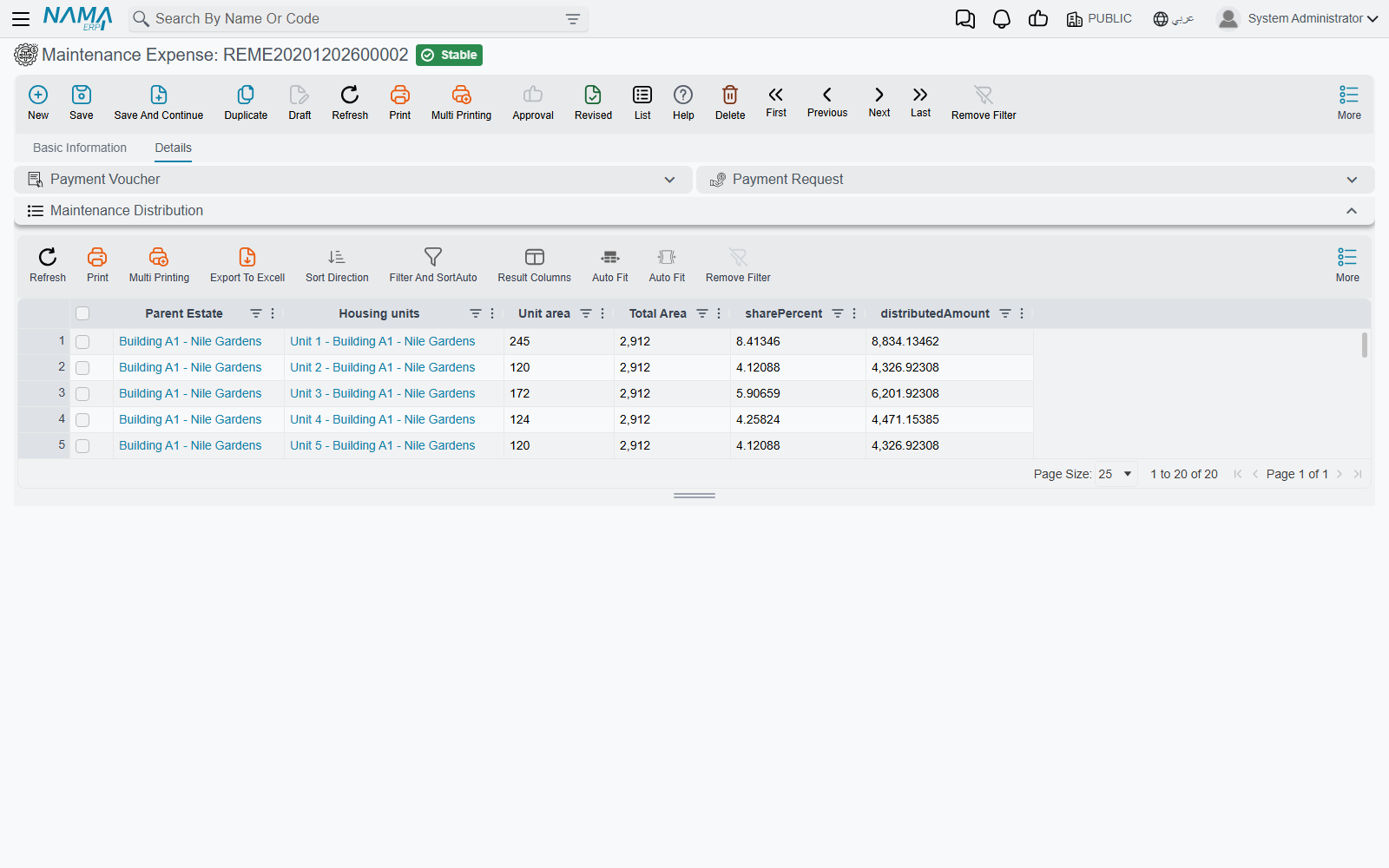
Task: Open Unit 2 - Building A1 link
Action: point(383,367)
